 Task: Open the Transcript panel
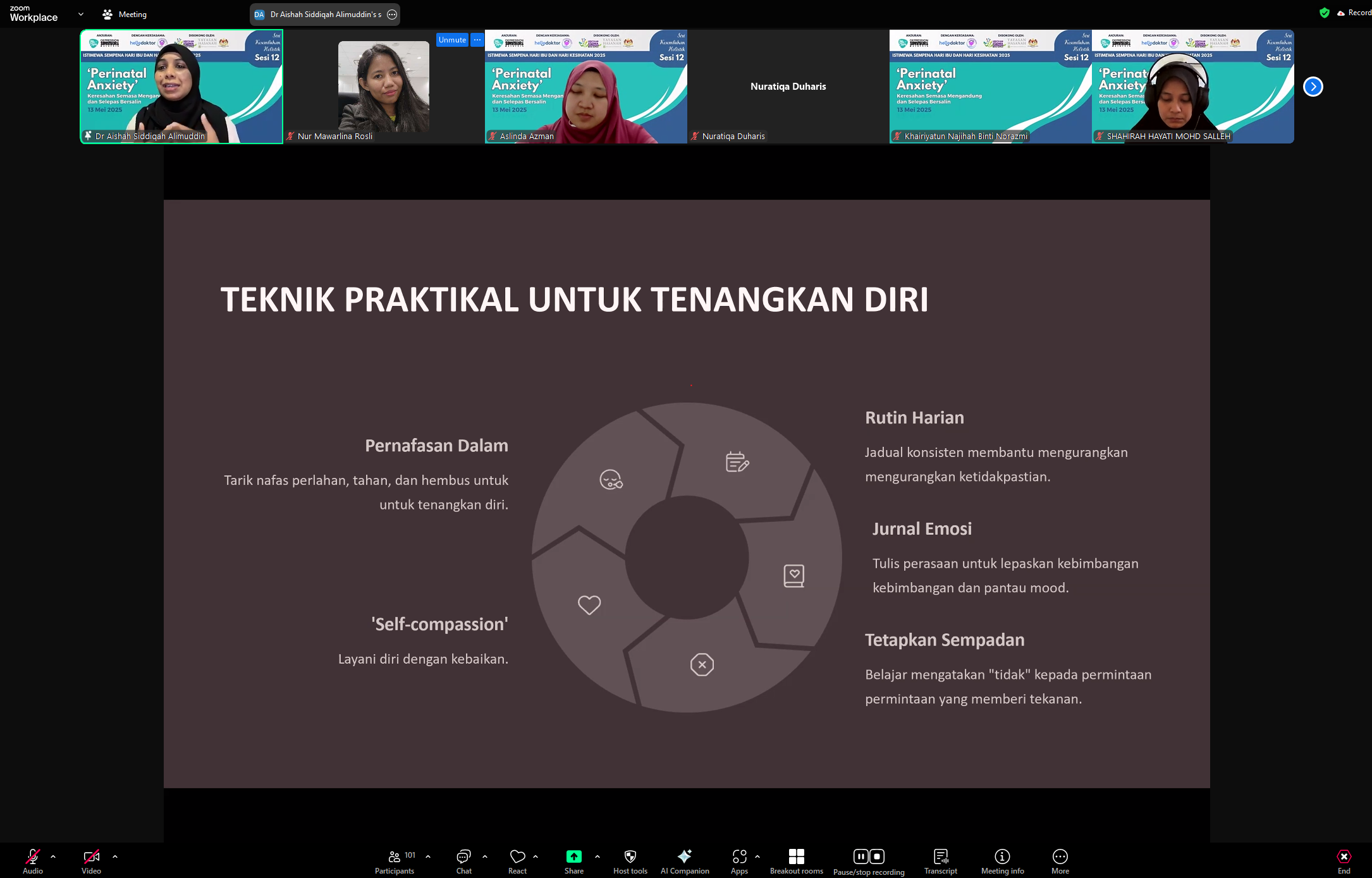click(941, 861)
